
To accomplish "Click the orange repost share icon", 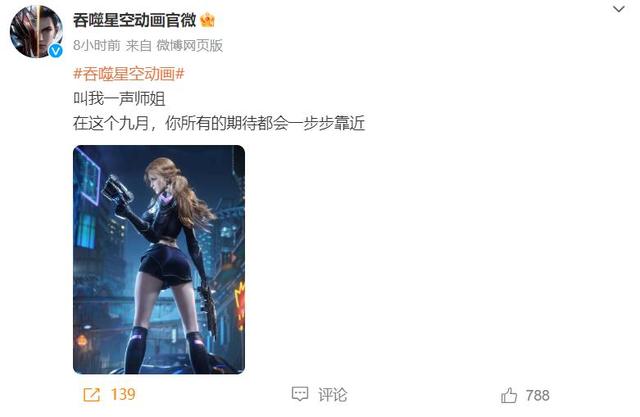I will [x=91, y=395].
